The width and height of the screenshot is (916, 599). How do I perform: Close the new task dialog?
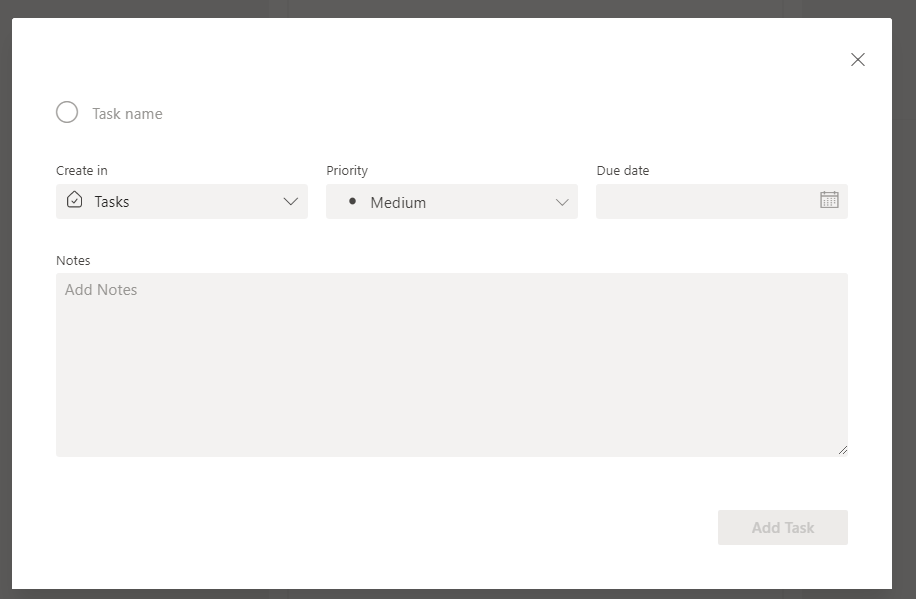coord(857,60)
